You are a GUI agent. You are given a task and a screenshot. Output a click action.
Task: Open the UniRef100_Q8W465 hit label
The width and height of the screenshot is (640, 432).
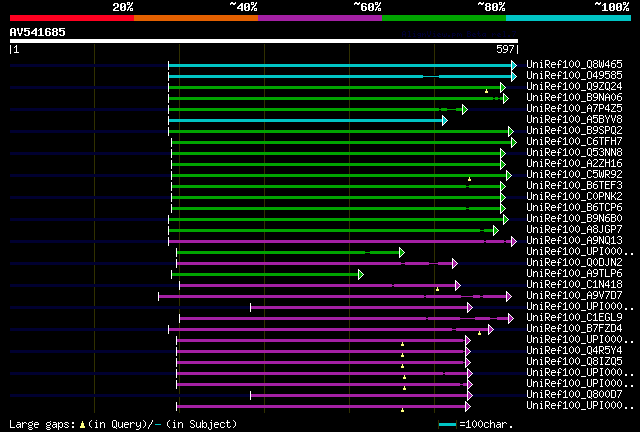coord(574,65)
